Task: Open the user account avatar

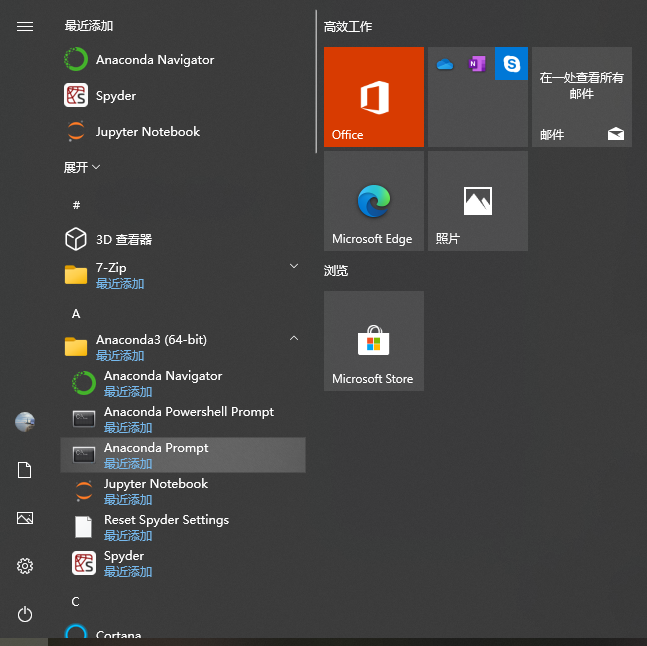Action: tap(25, 422)
